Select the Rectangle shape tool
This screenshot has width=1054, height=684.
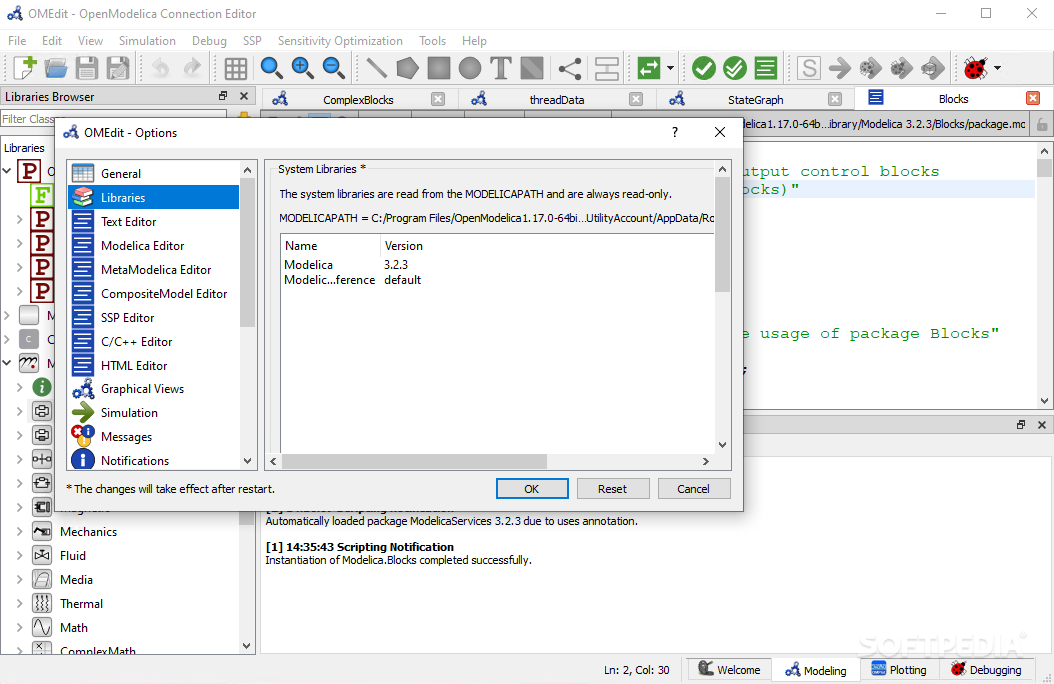(439, 68)
